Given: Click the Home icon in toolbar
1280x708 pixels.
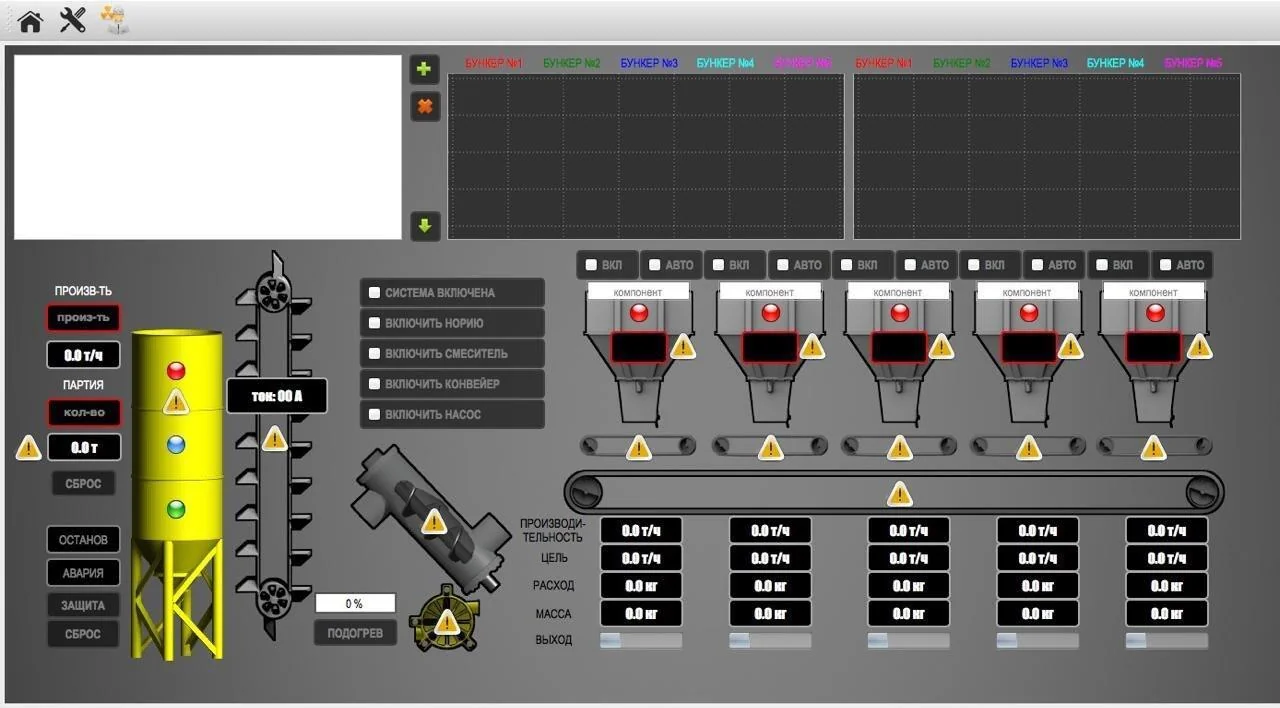Looking at the screenshot, I should [x=29, y=20].
